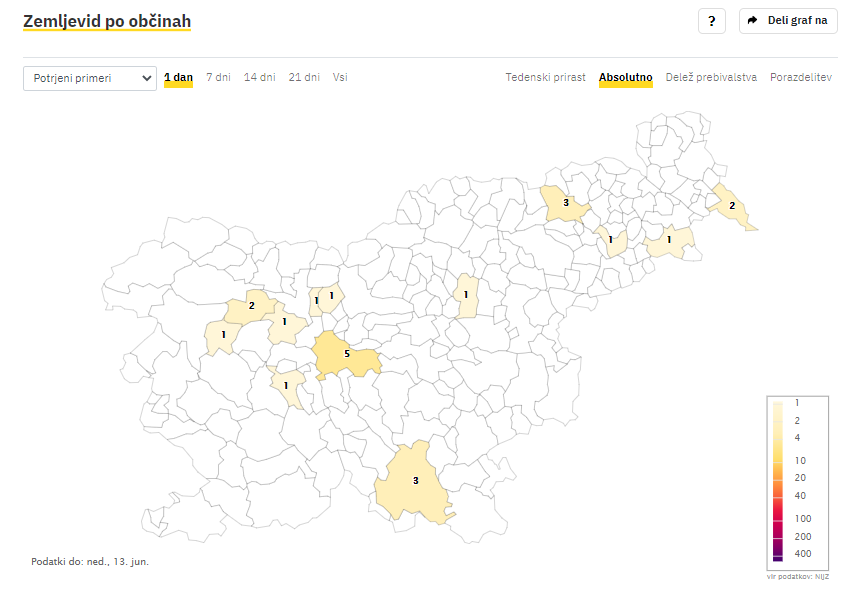Switch to the '7 dni' range
Viewport: 859px width, 601px height.
[218, 77]
